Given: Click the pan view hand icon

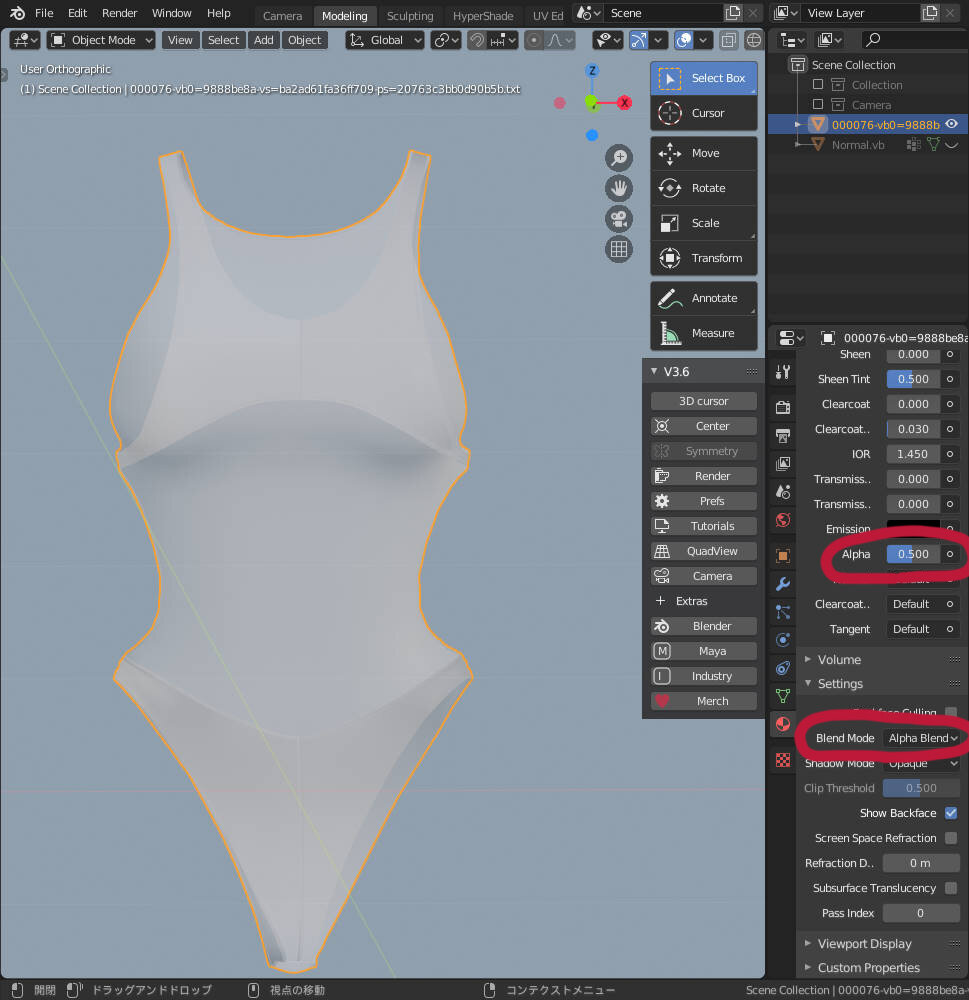Looking at the screenshot, I should pyautogui.click(x=619, y=188).
